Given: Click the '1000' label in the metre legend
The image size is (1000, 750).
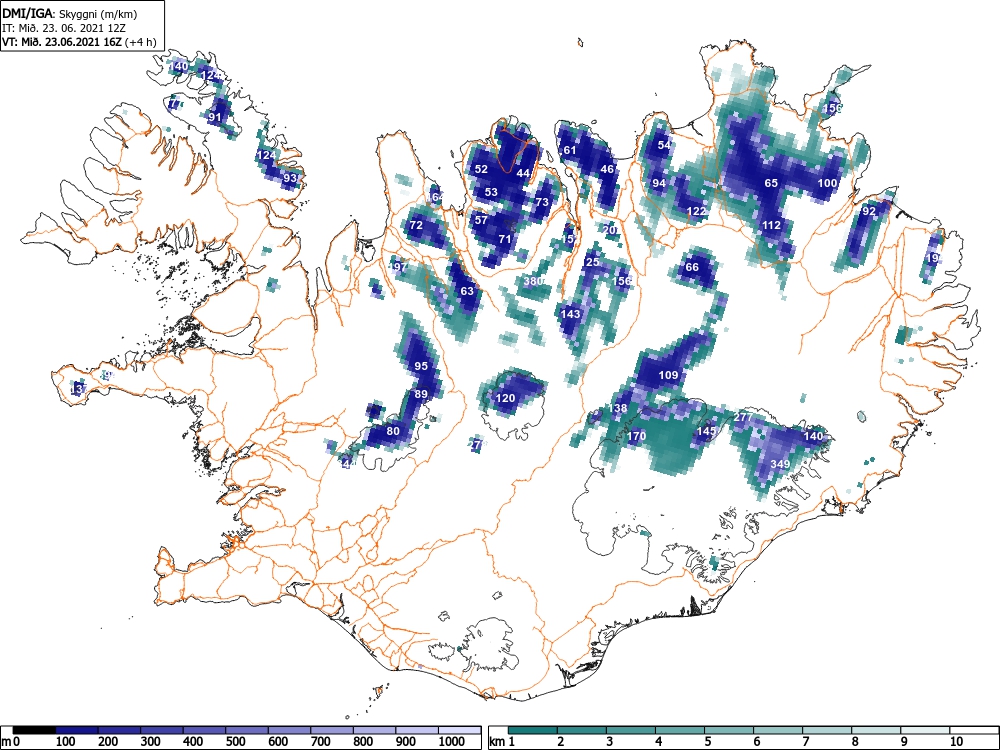Looking at the screenshot, I should tap(452, 741).
